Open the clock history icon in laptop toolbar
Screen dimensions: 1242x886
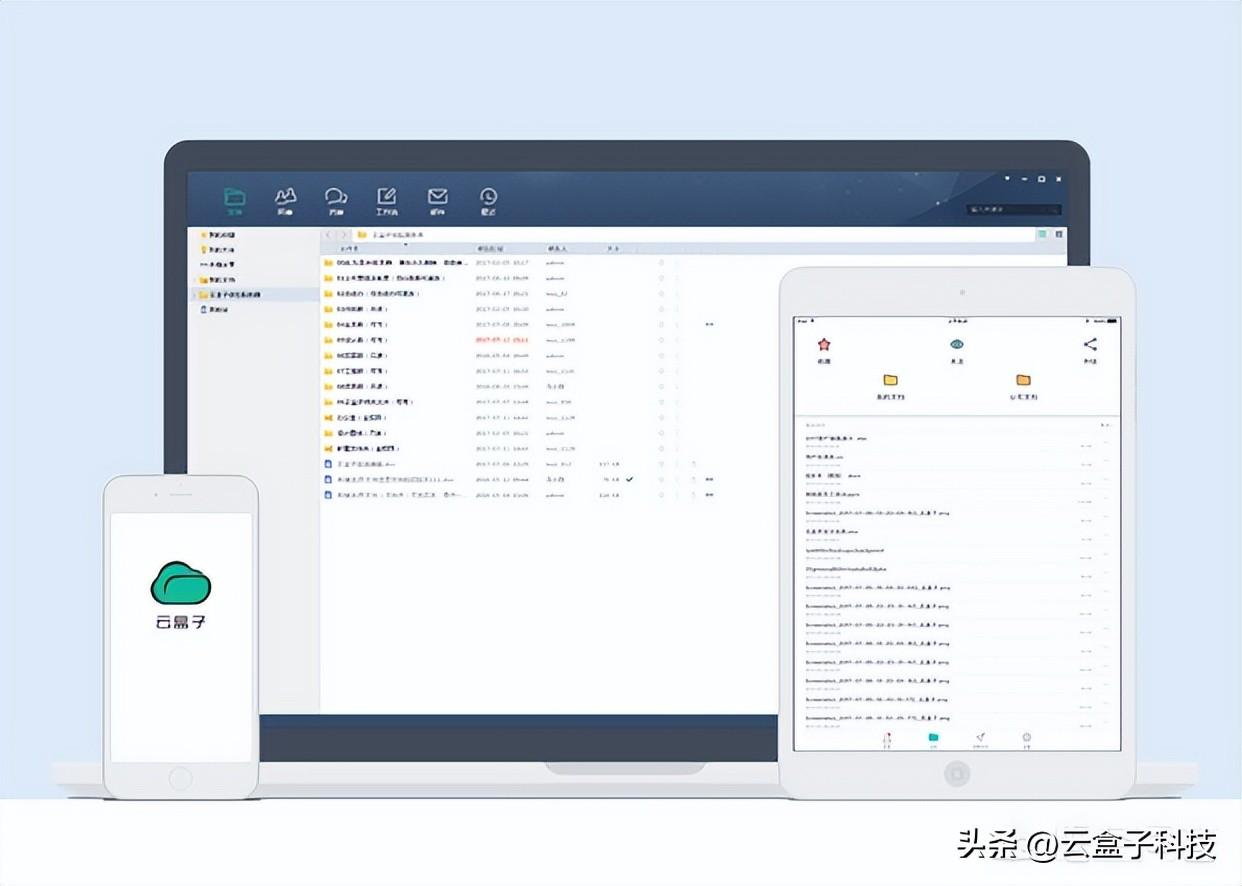coord(488,200)
